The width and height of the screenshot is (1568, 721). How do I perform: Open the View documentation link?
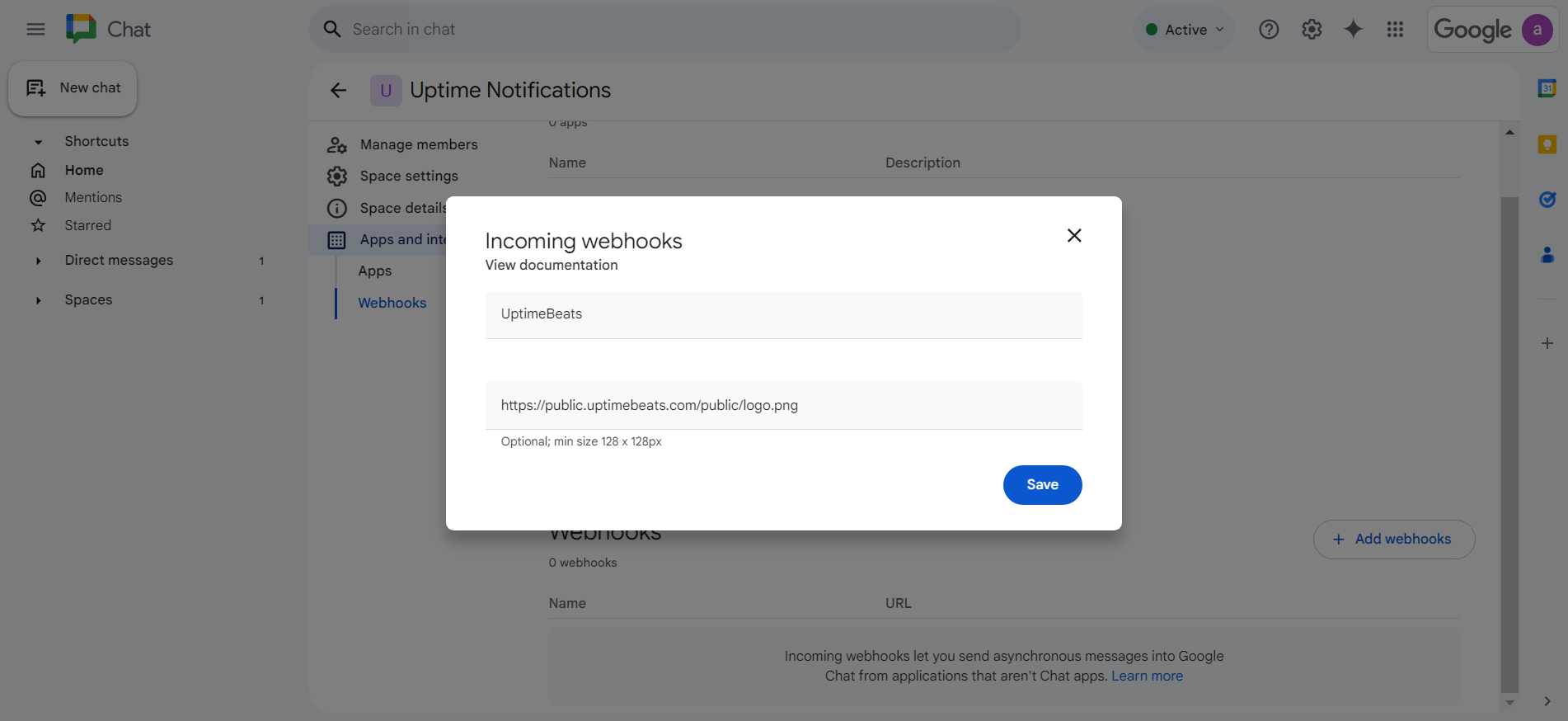pyautogui.click(x=552, y=265)
